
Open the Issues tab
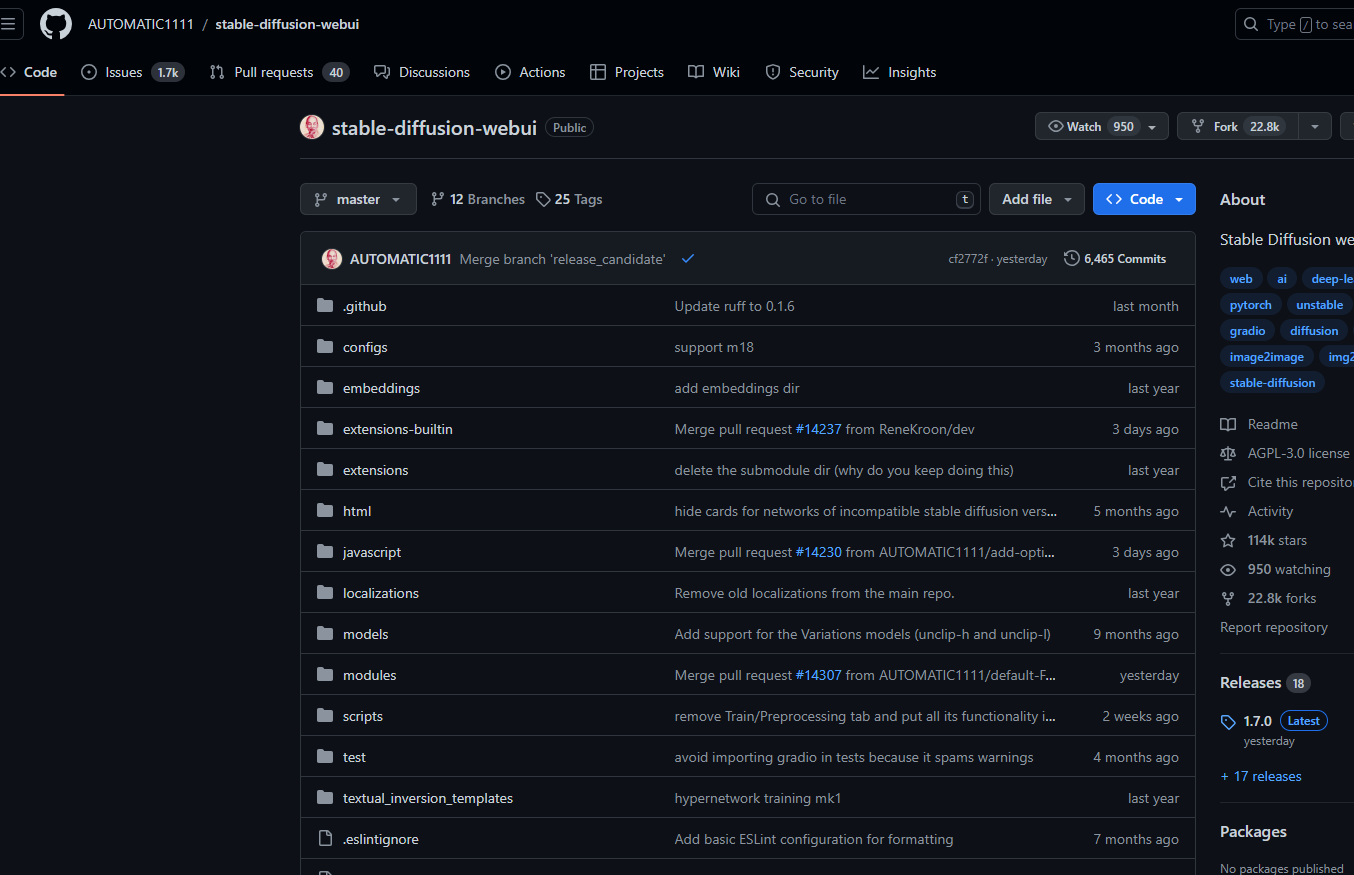click(x=133, y=72)
